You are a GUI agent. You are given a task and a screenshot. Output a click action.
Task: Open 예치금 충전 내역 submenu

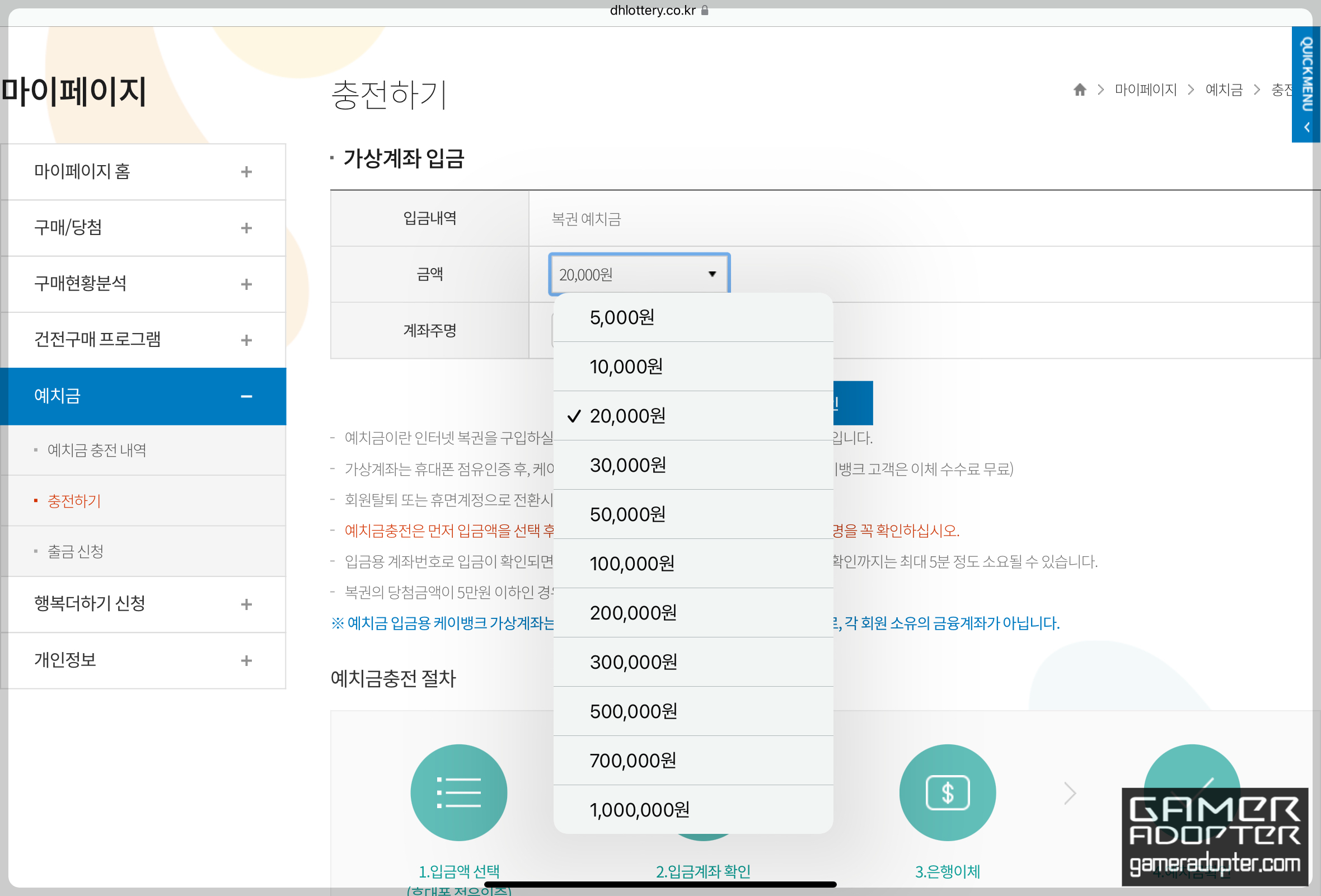click(97, 450)
